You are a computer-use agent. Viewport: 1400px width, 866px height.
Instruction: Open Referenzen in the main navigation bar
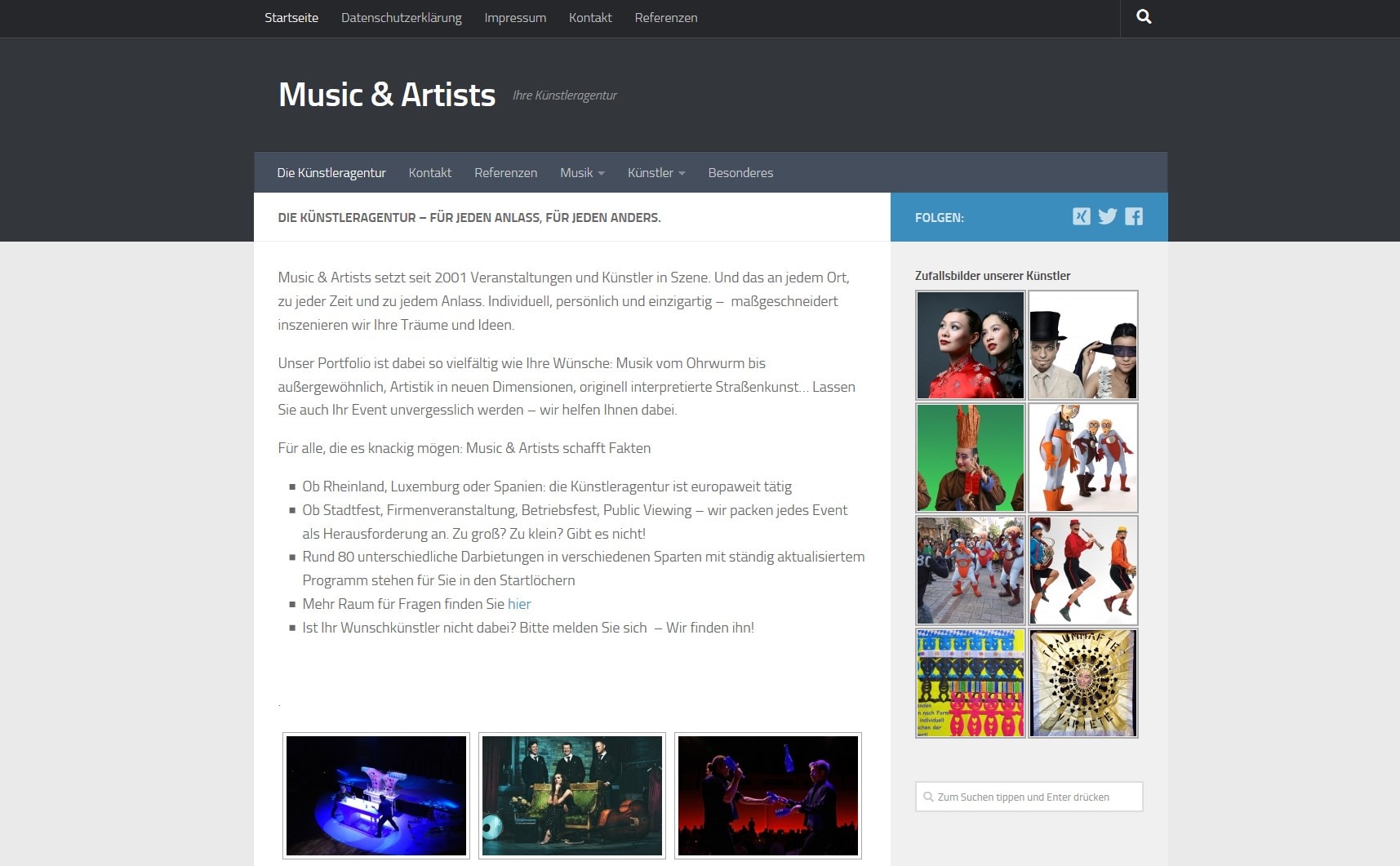[506, 172]
